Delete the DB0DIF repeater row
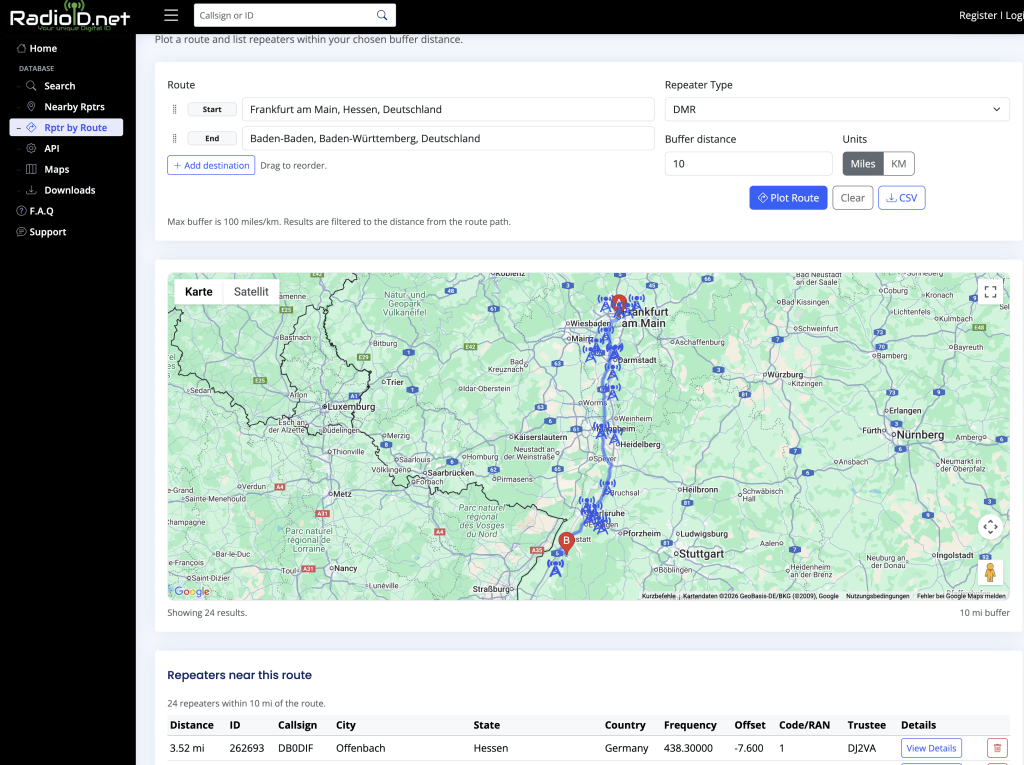This screenshot has height=765, width=1024. [997, 748]
